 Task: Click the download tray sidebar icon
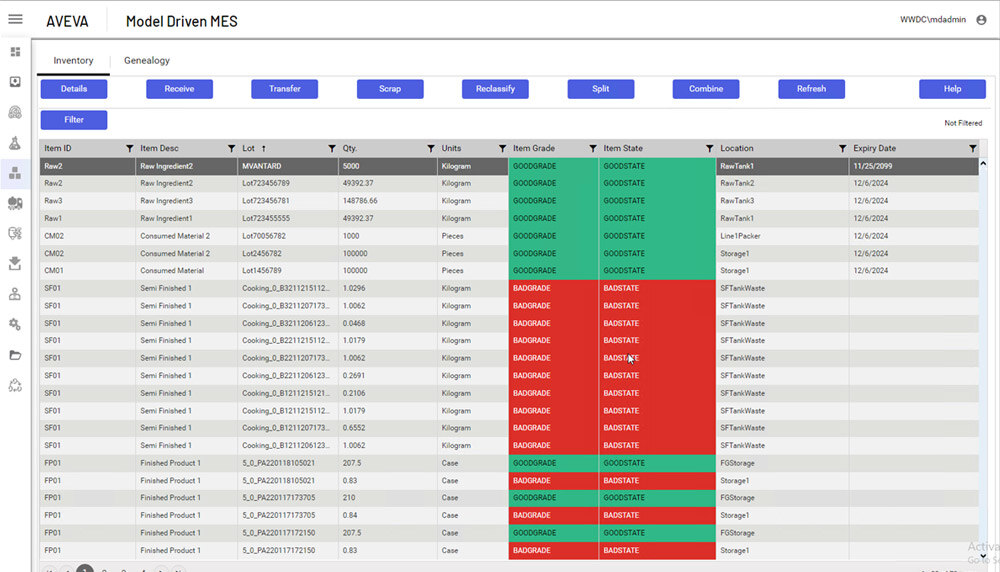click(x=15, y=264)
